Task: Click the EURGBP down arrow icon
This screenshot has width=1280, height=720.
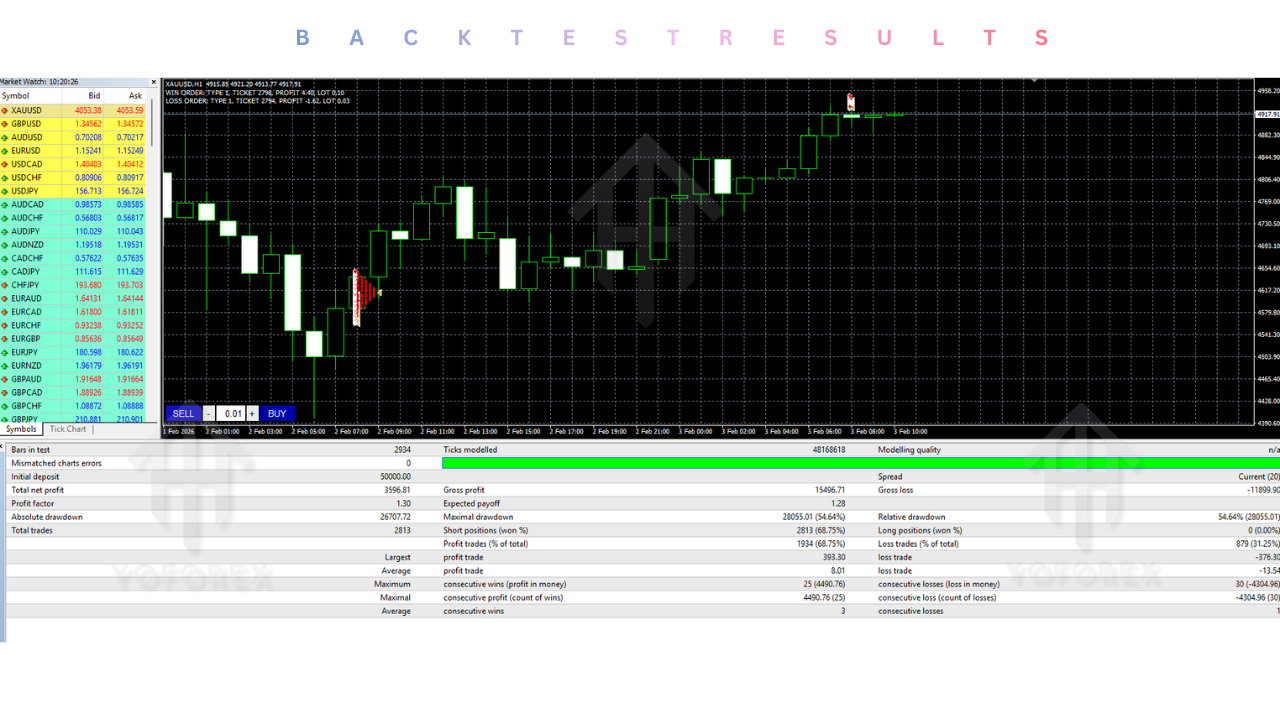Action: click(5, 339)
